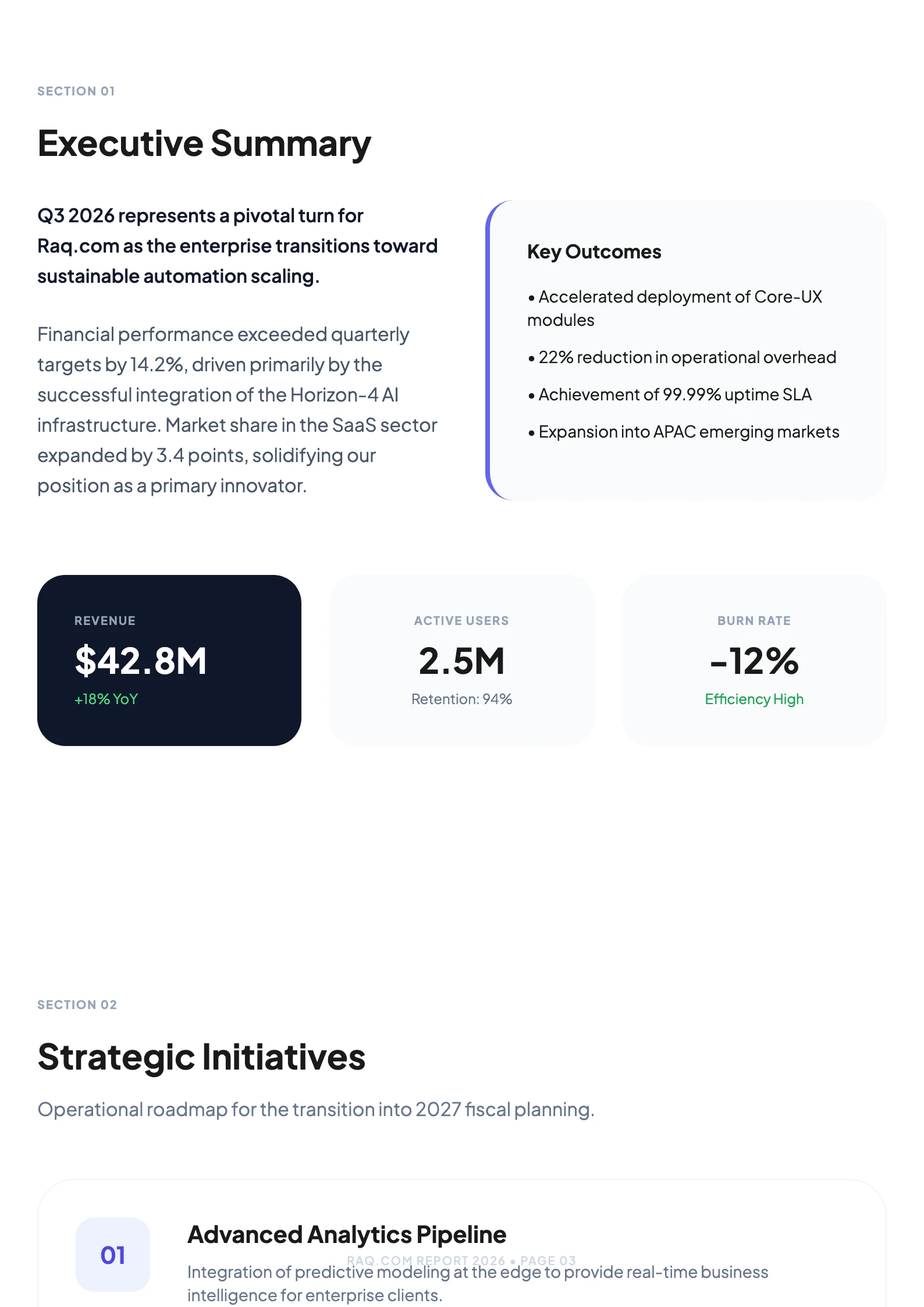Click the green Efficiency High label
This screenshot has width=924, height=1307.
[x=754, y=699]
